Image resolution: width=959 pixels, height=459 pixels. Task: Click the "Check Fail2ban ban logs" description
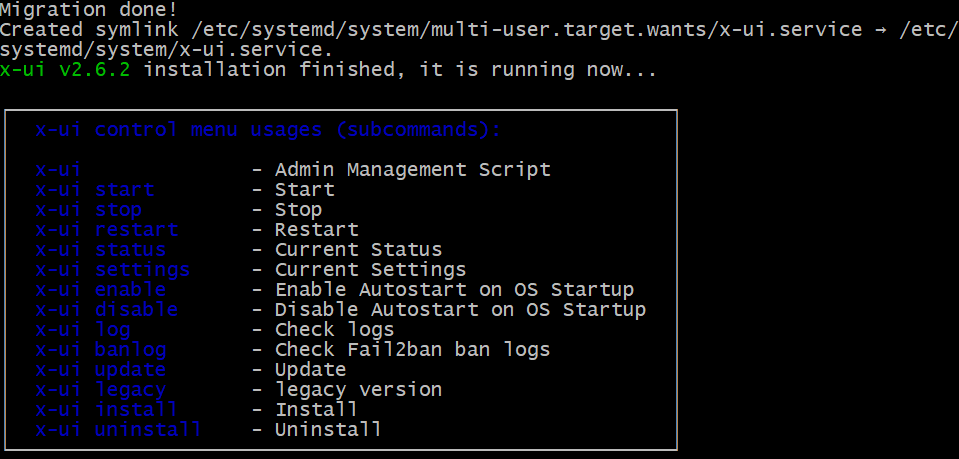(412, 350)
